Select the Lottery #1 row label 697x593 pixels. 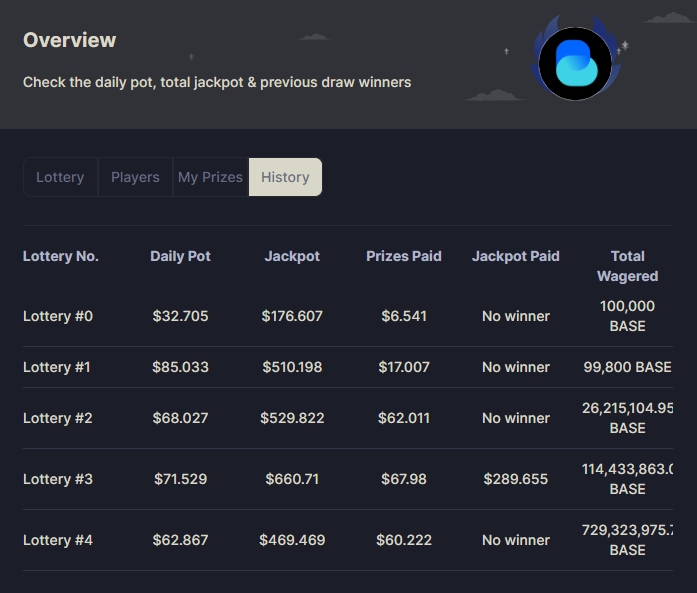point(57,367)
